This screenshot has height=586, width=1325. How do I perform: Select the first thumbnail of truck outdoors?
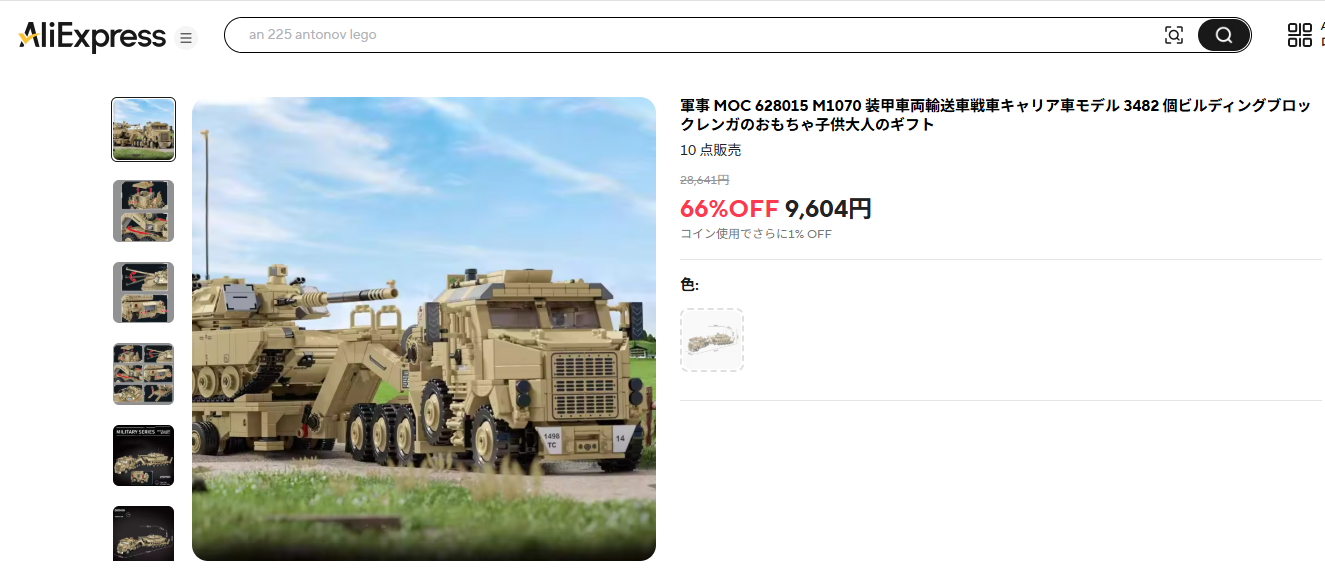pyautogui.click(x=144, y=129)
